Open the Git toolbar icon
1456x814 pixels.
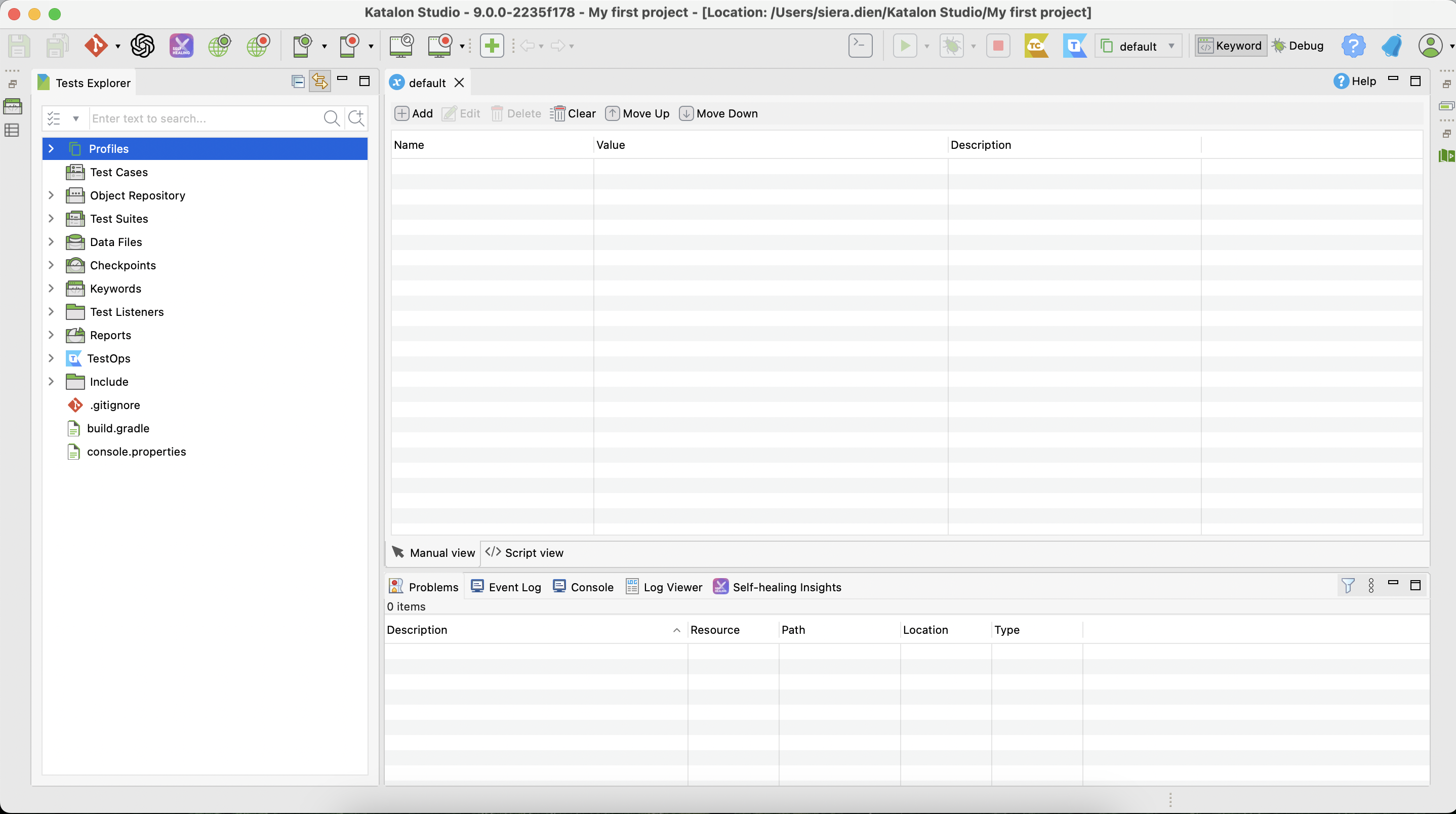tap(96, 46)
